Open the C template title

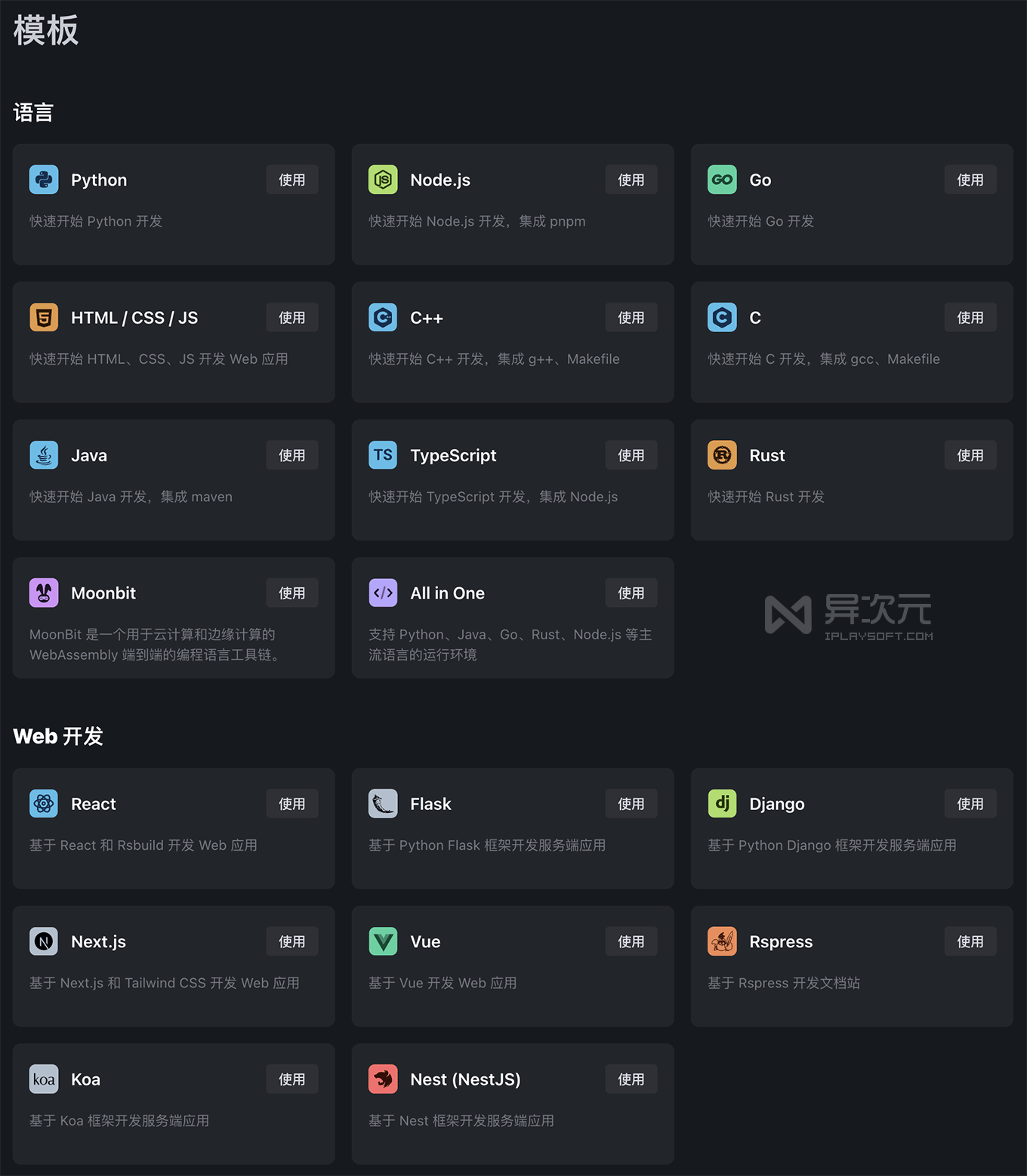coord(754,318)
